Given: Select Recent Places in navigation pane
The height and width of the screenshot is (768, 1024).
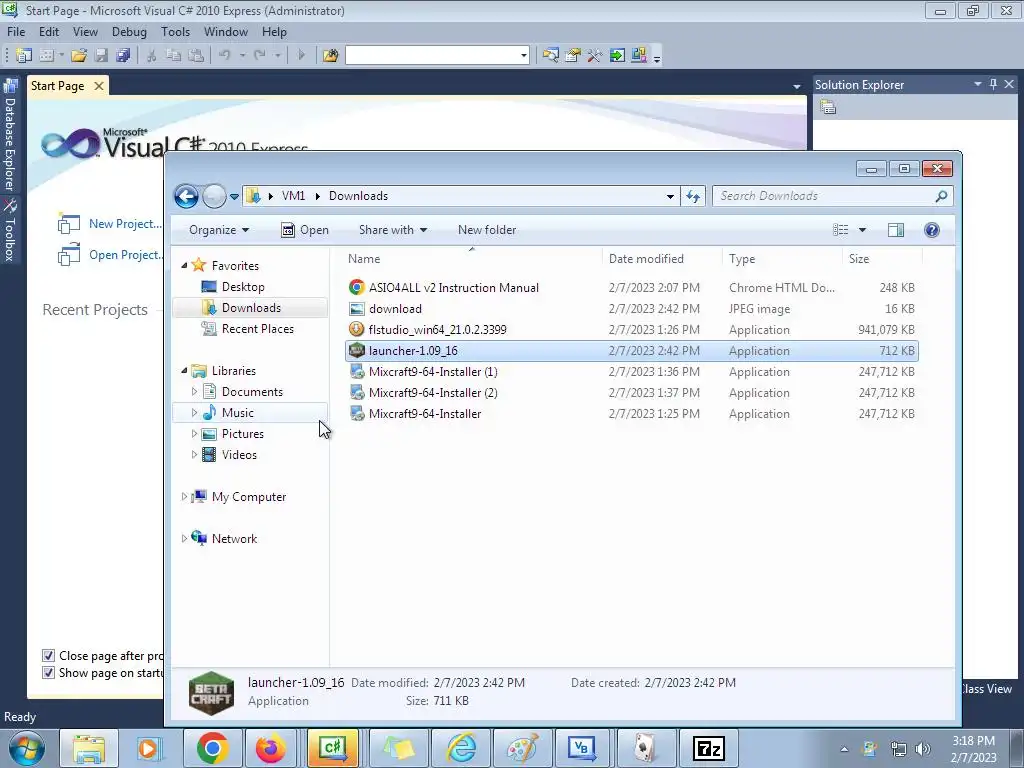Looking at the screenshot, I should (x=257, y=328).
